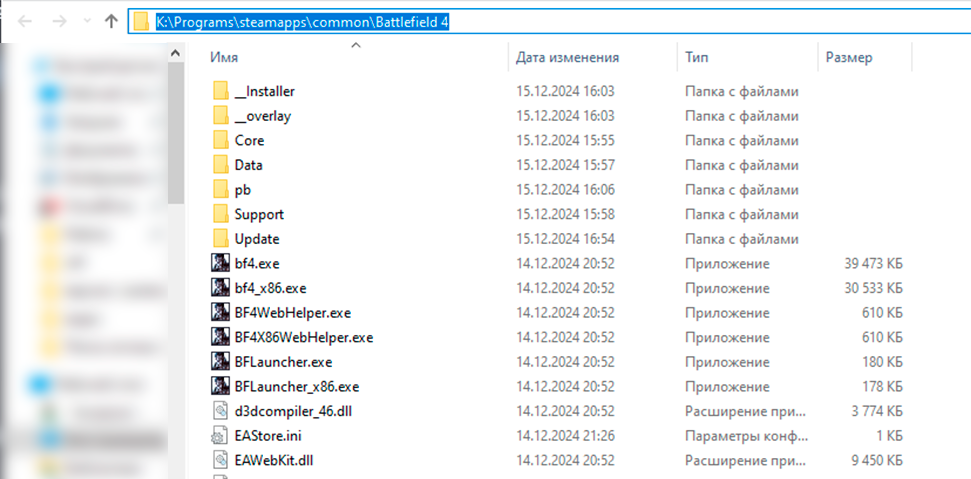Select the bf4.exe application icon

click(220, 264)
